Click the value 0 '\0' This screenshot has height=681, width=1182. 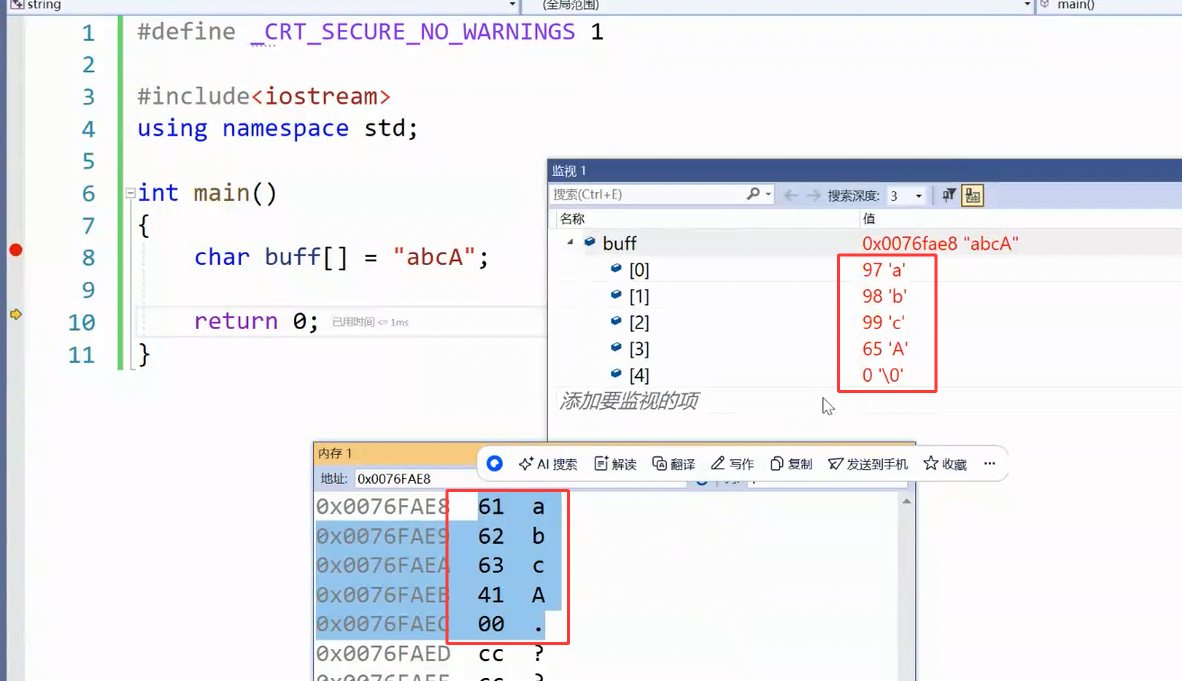(883, 376)
